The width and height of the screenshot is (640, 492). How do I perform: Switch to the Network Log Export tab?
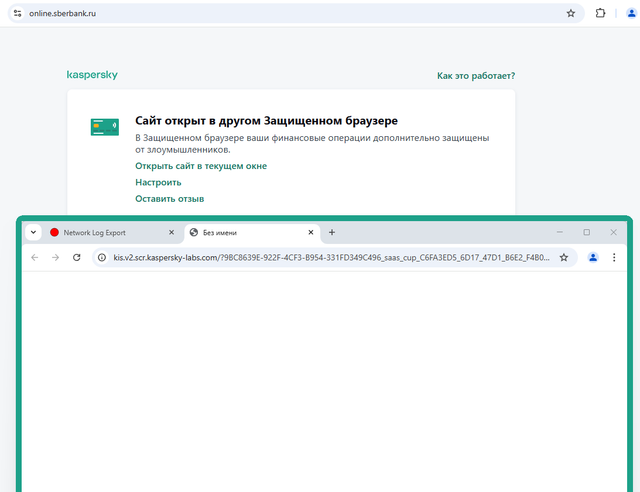(110, 233)
